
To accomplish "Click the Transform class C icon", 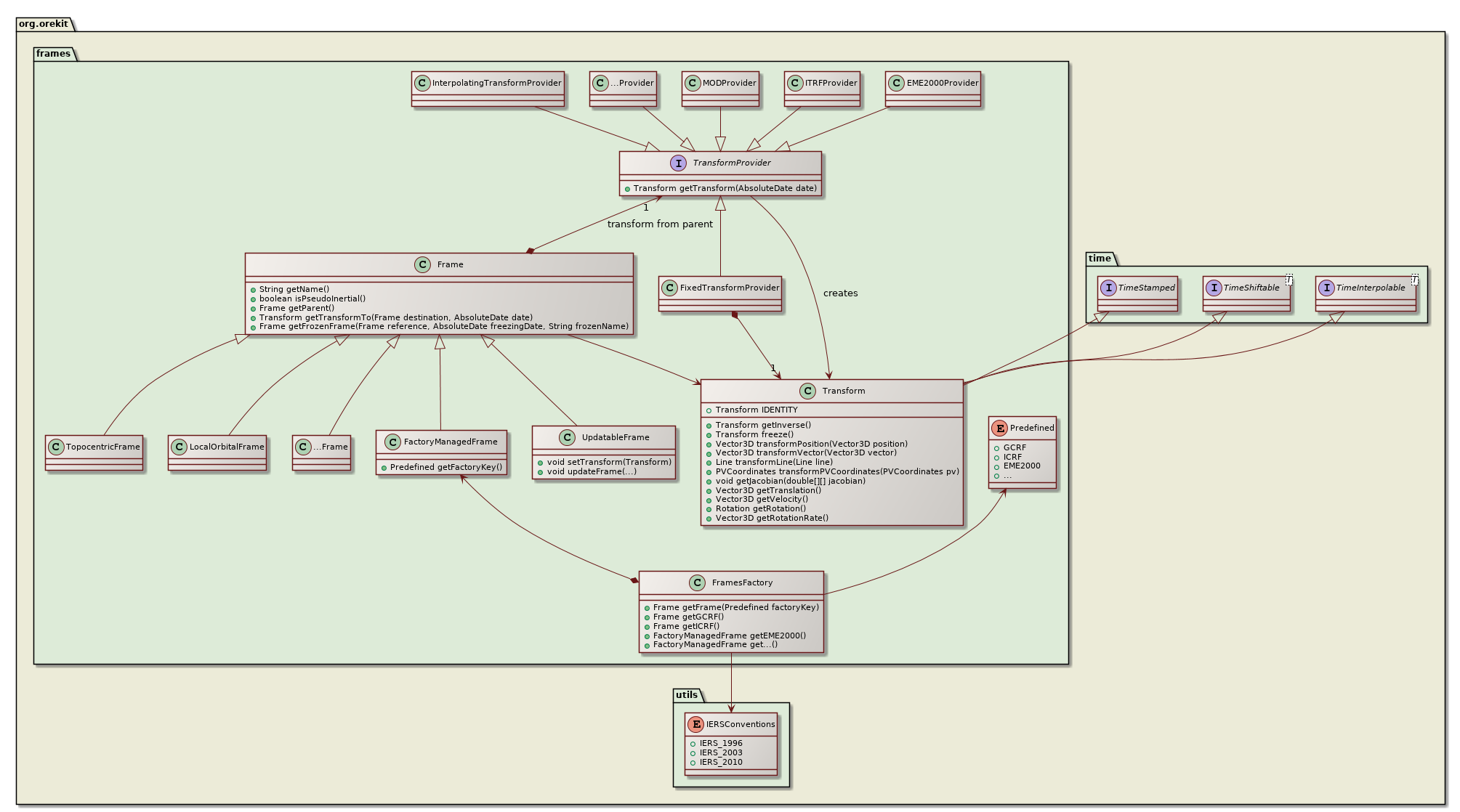I will 807,391.
